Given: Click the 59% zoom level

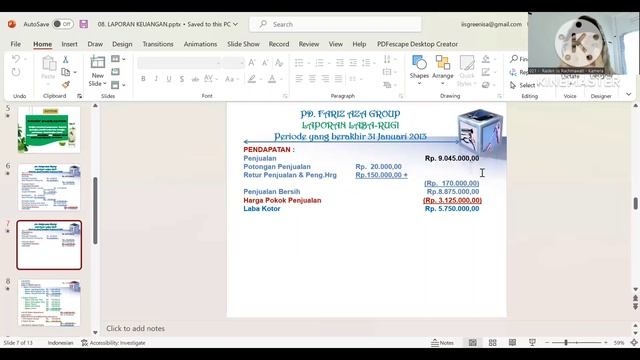Looking at the screenshot, I should (619, 343).
